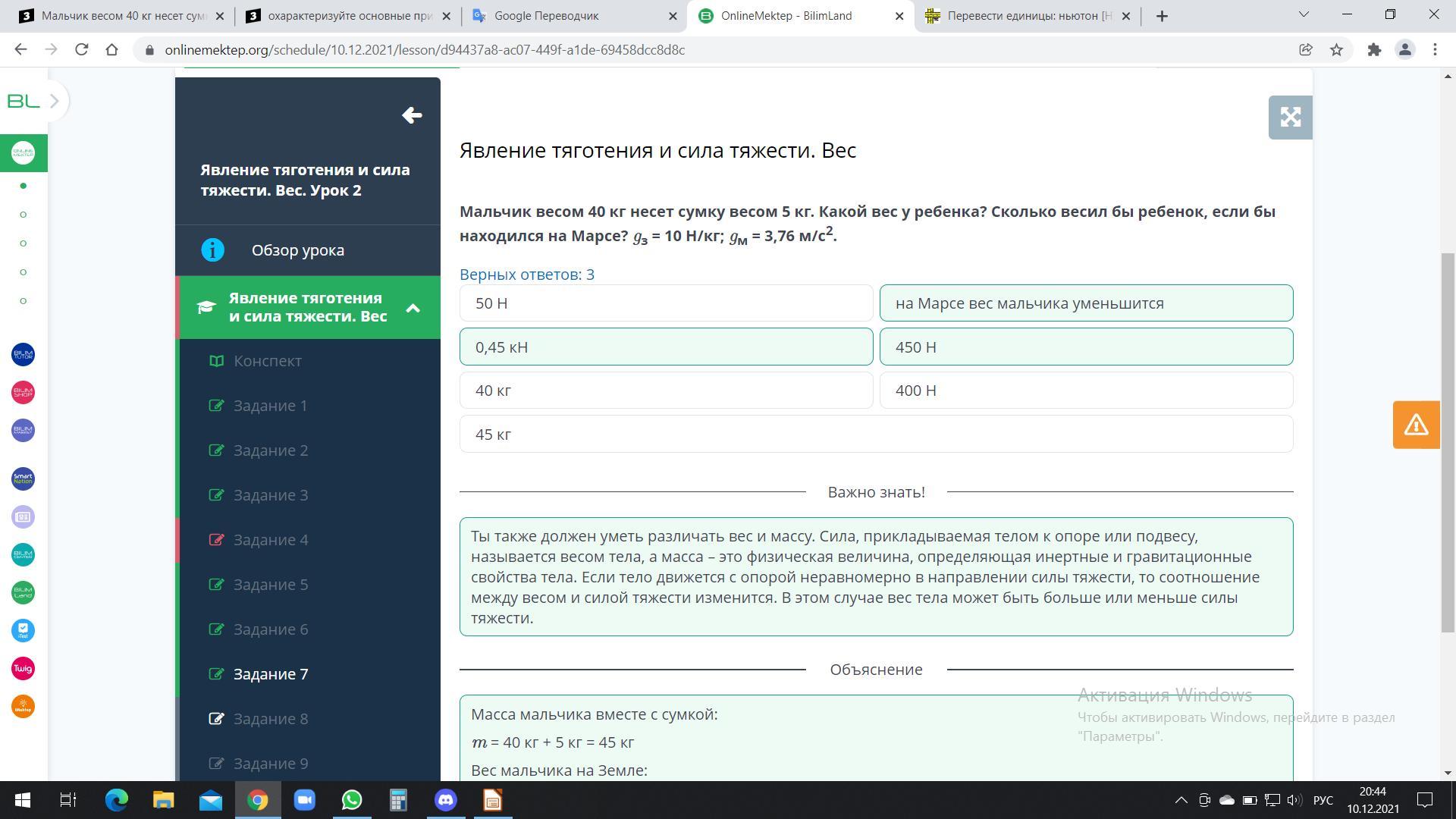Toggle answer option 0,45 кН
Image resolution: width=1456 pixels, height=819 pixels.
coord(666,347)
